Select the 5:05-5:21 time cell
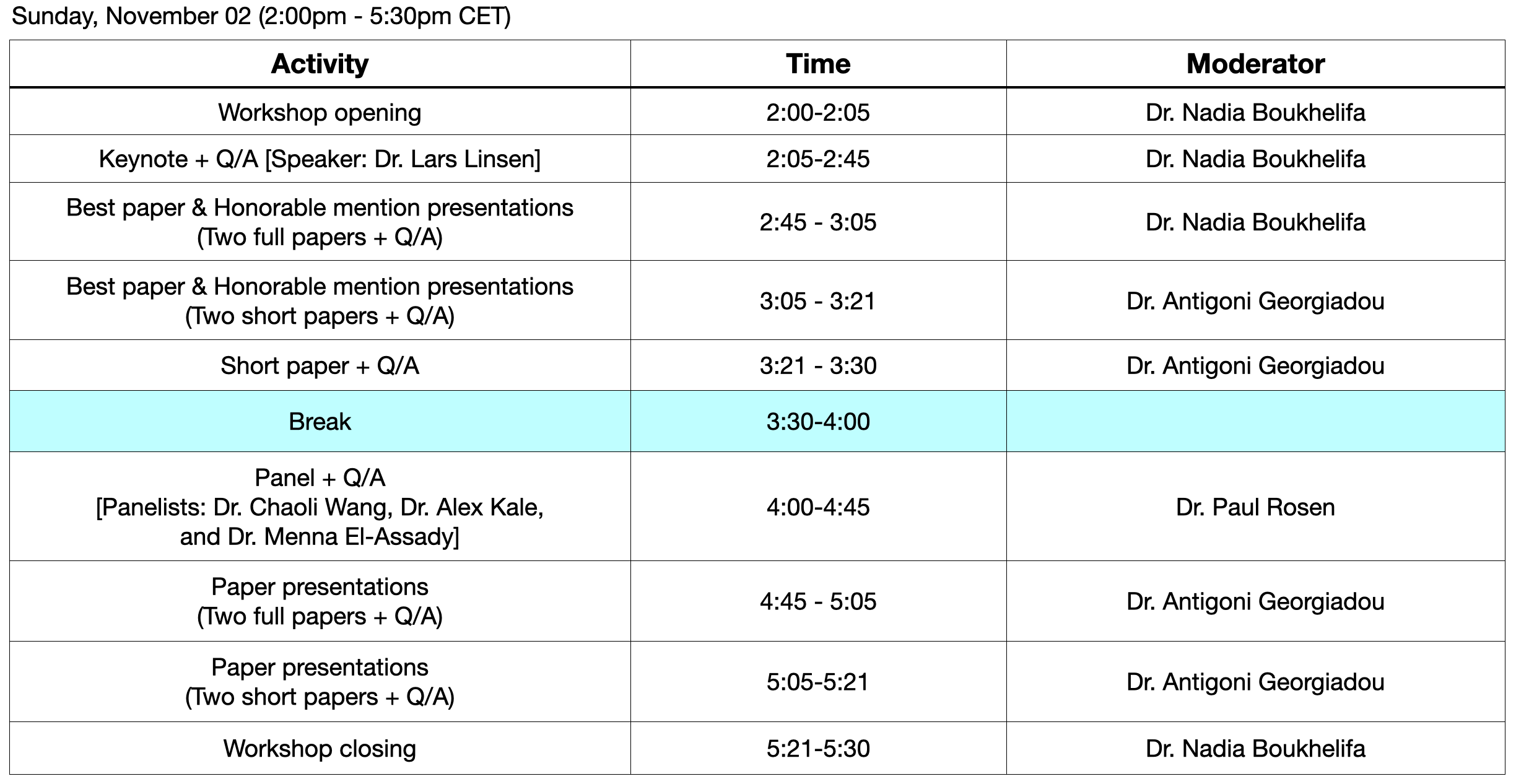The height and width of the screenshot is (784, 1516). [x=818, y=682]
